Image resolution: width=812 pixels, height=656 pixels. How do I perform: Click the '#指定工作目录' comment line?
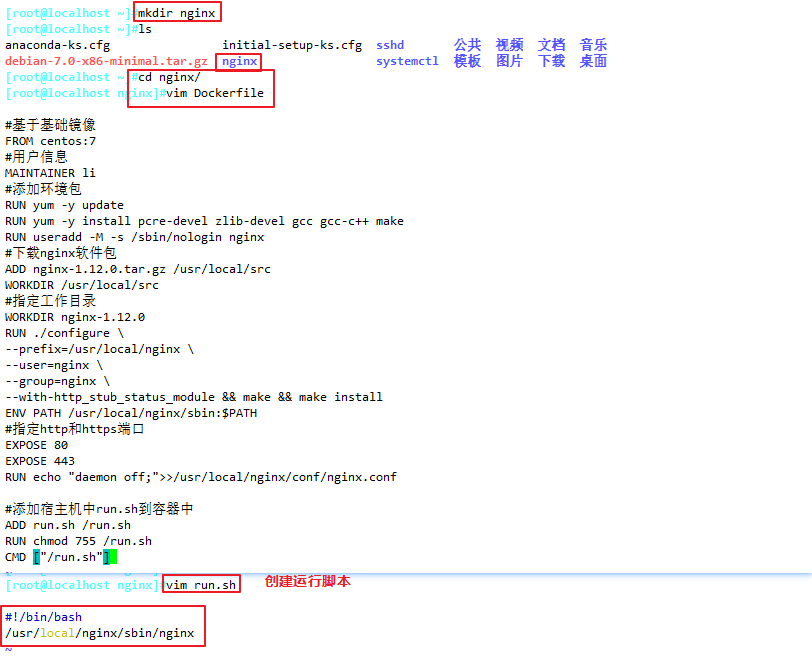coord(50,301)
